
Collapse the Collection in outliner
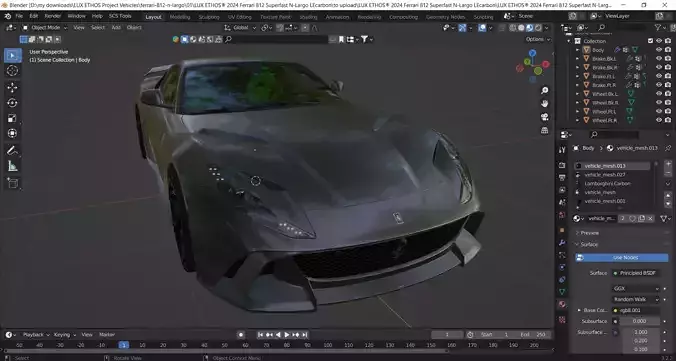(x=569, y=41)
